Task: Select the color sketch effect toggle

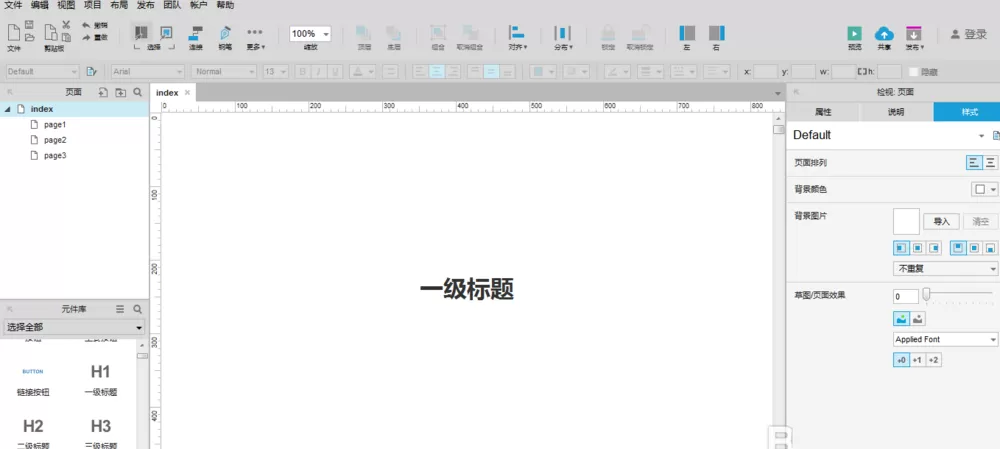Action: pos(901,318)
